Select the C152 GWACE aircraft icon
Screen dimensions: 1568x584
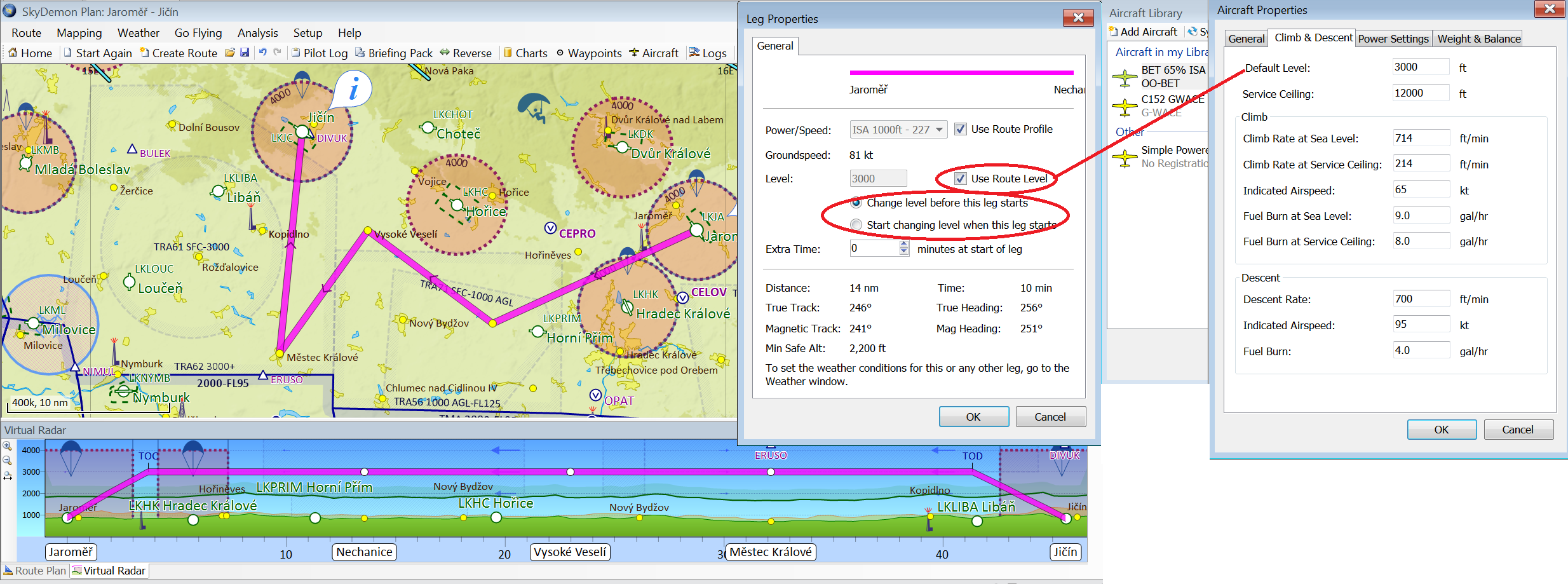1125,107
